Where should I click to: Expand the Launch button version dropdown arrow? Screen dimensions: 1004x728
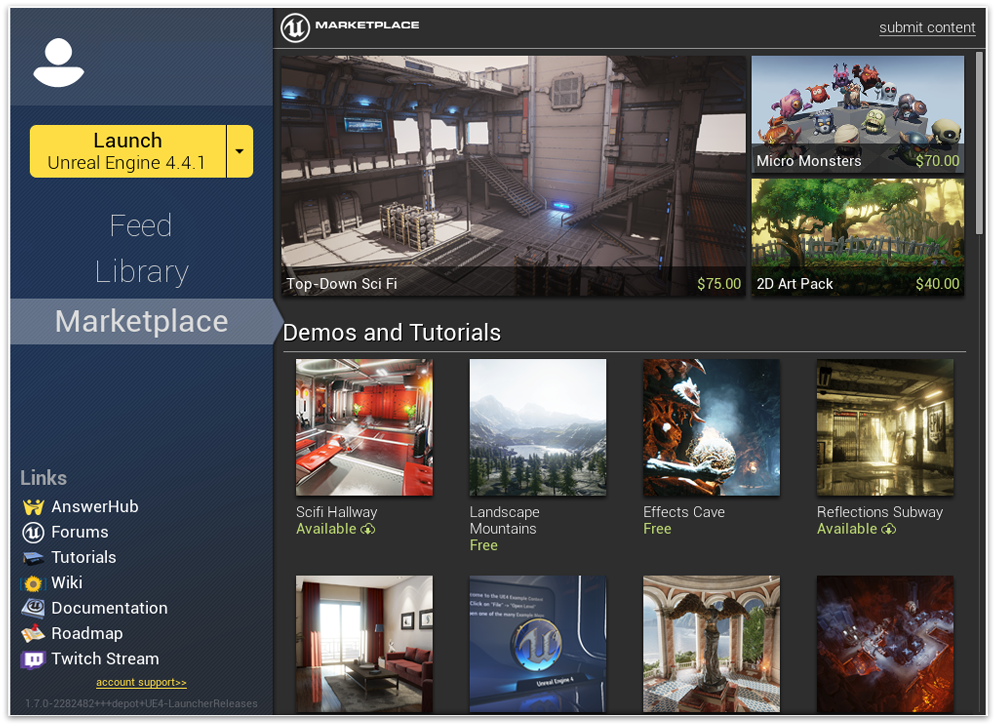(x=240, y=152)
